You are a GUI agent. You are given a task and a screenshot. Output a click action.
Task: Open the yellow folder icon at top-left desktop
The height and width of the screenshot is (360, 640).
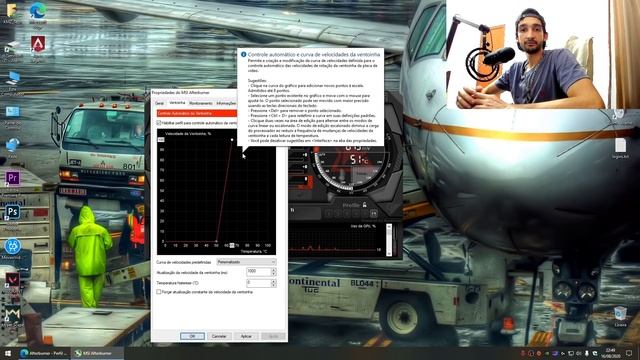click(11, 10)
